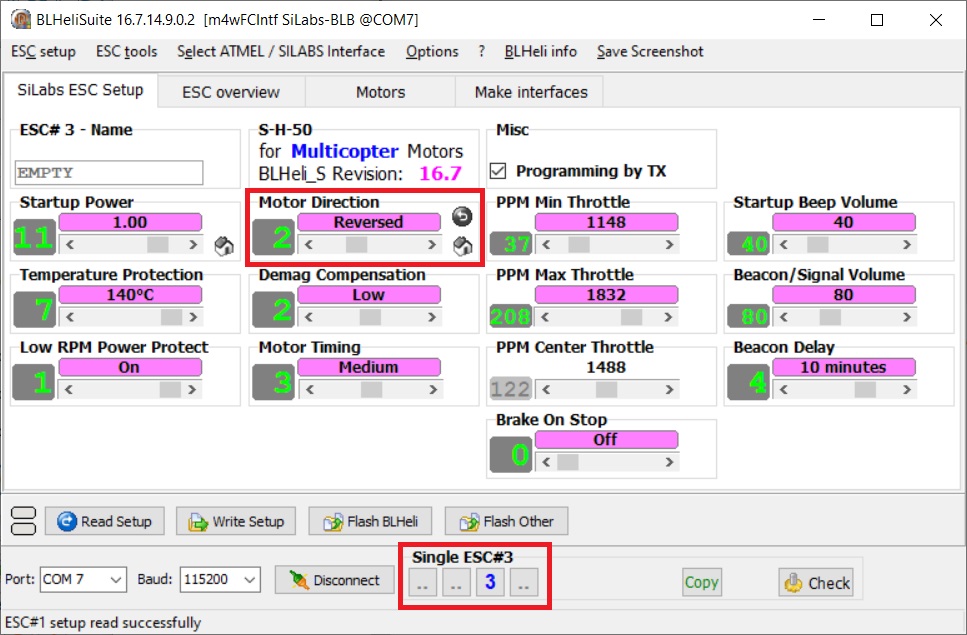This screenshot has height=635, width=967.
Task: Select the fourth ESC slot button
Action: (524, 581)
